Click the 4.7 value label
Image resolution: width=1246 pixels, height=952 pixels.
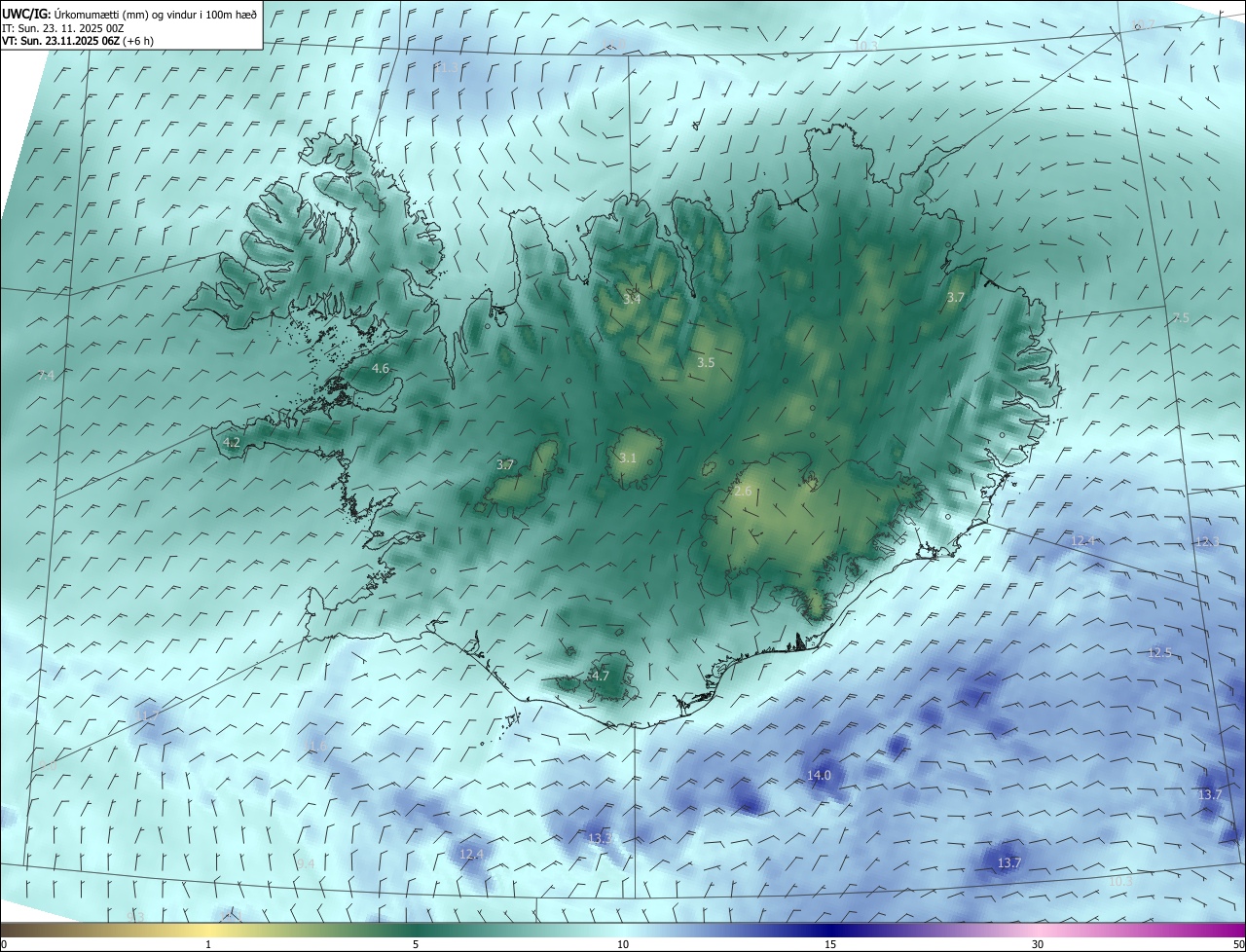[601, 676]
